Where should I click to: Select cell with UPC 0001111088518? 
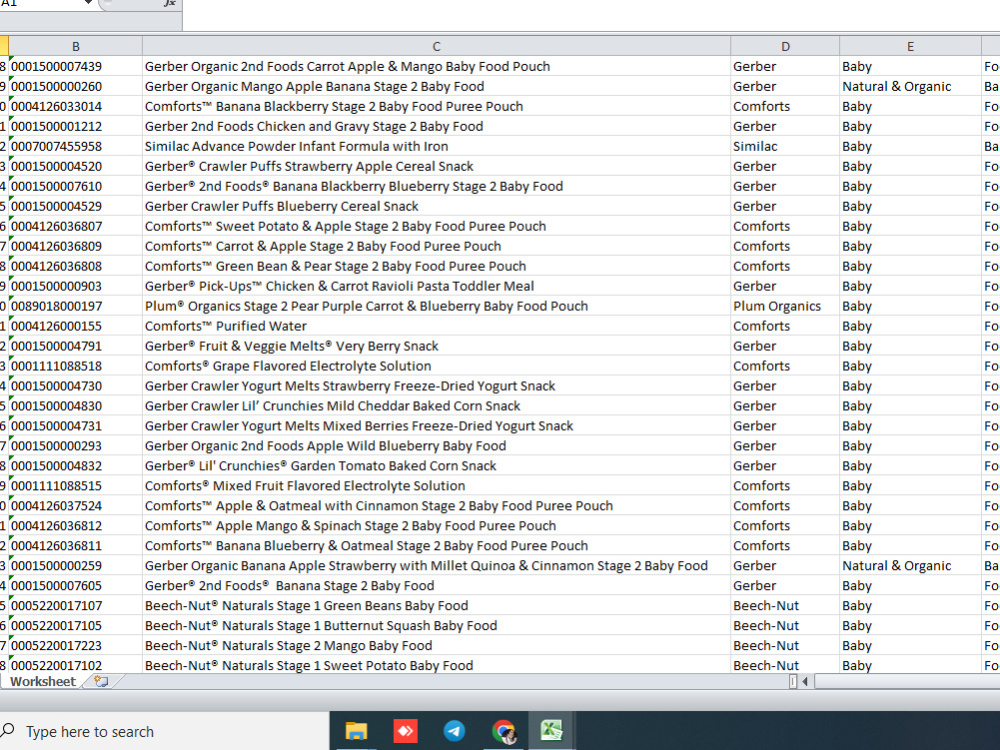[75, 366]
